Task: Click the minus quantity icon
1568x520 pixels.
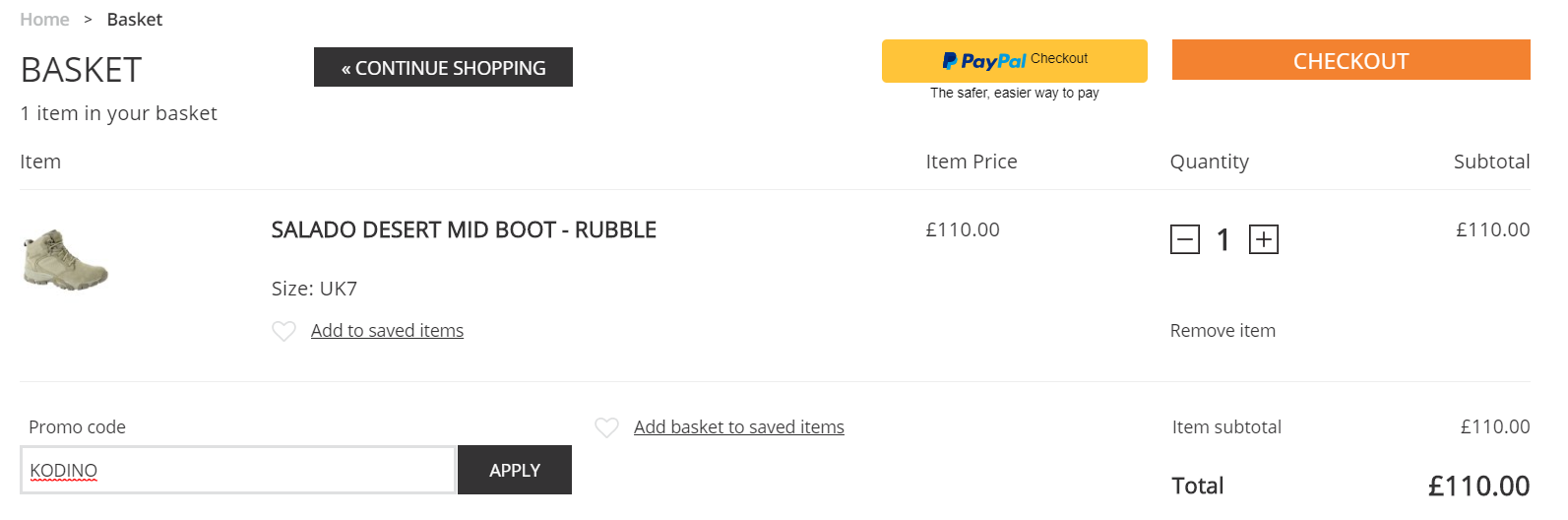Action: [x=1185, y=239]
